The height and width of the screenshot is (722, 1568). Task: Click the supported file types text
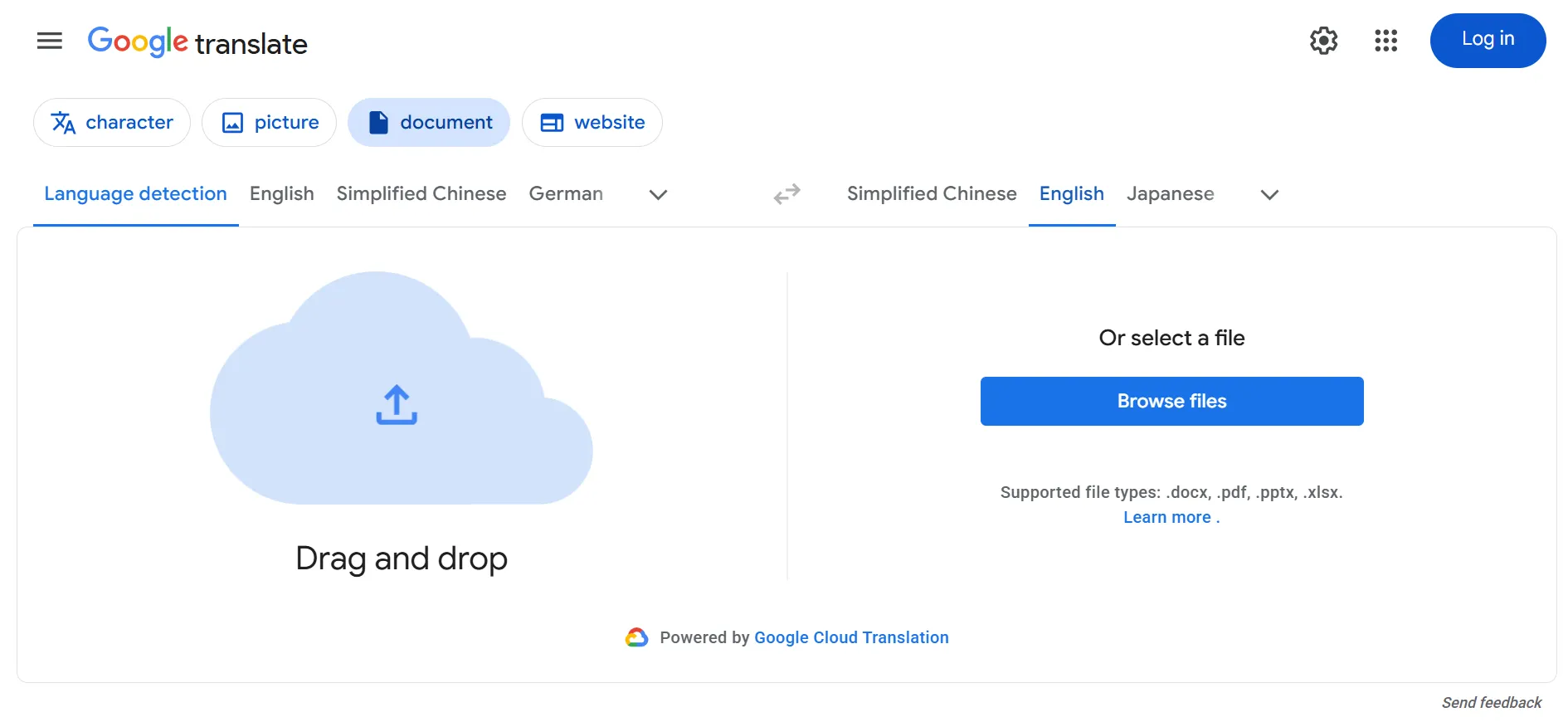coord(1171,492)
